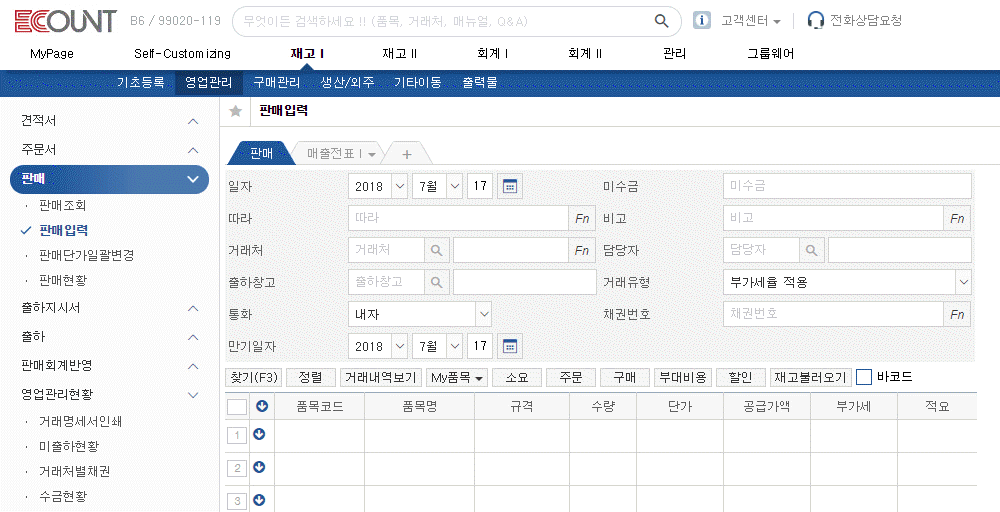Open the 재고 II menu
This screenshot has width=1000, height=512.
[400, 54]
